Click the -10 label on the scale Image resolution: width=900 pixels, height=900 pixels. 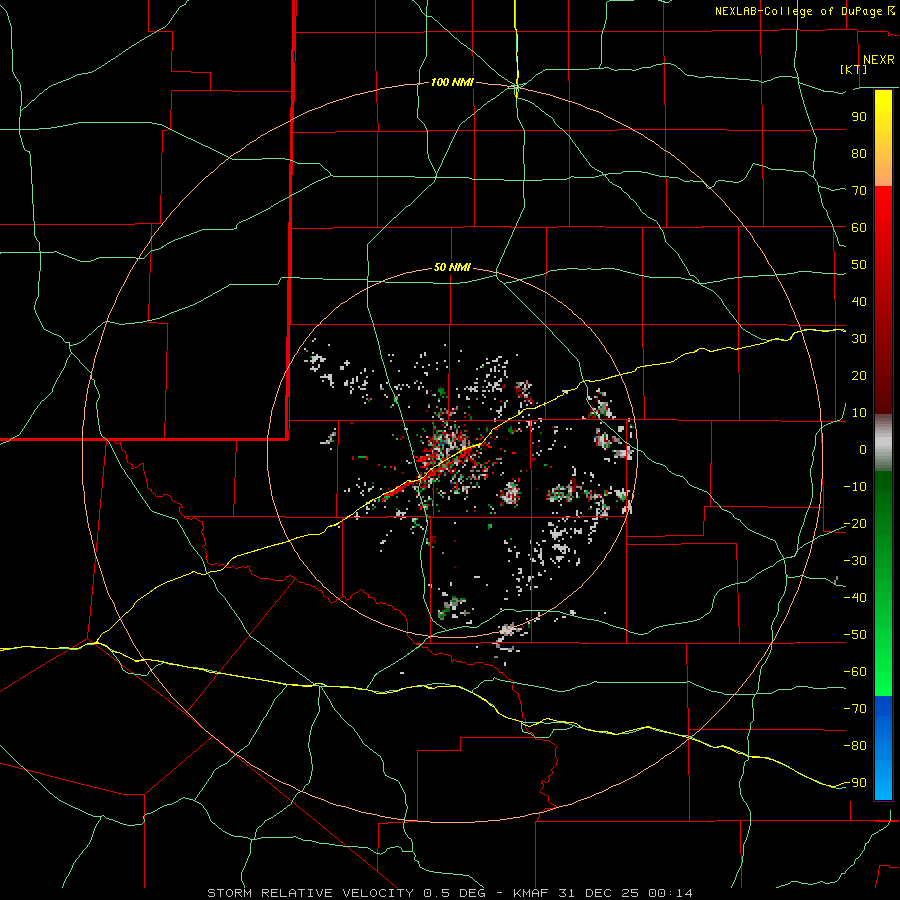(856, 487)
